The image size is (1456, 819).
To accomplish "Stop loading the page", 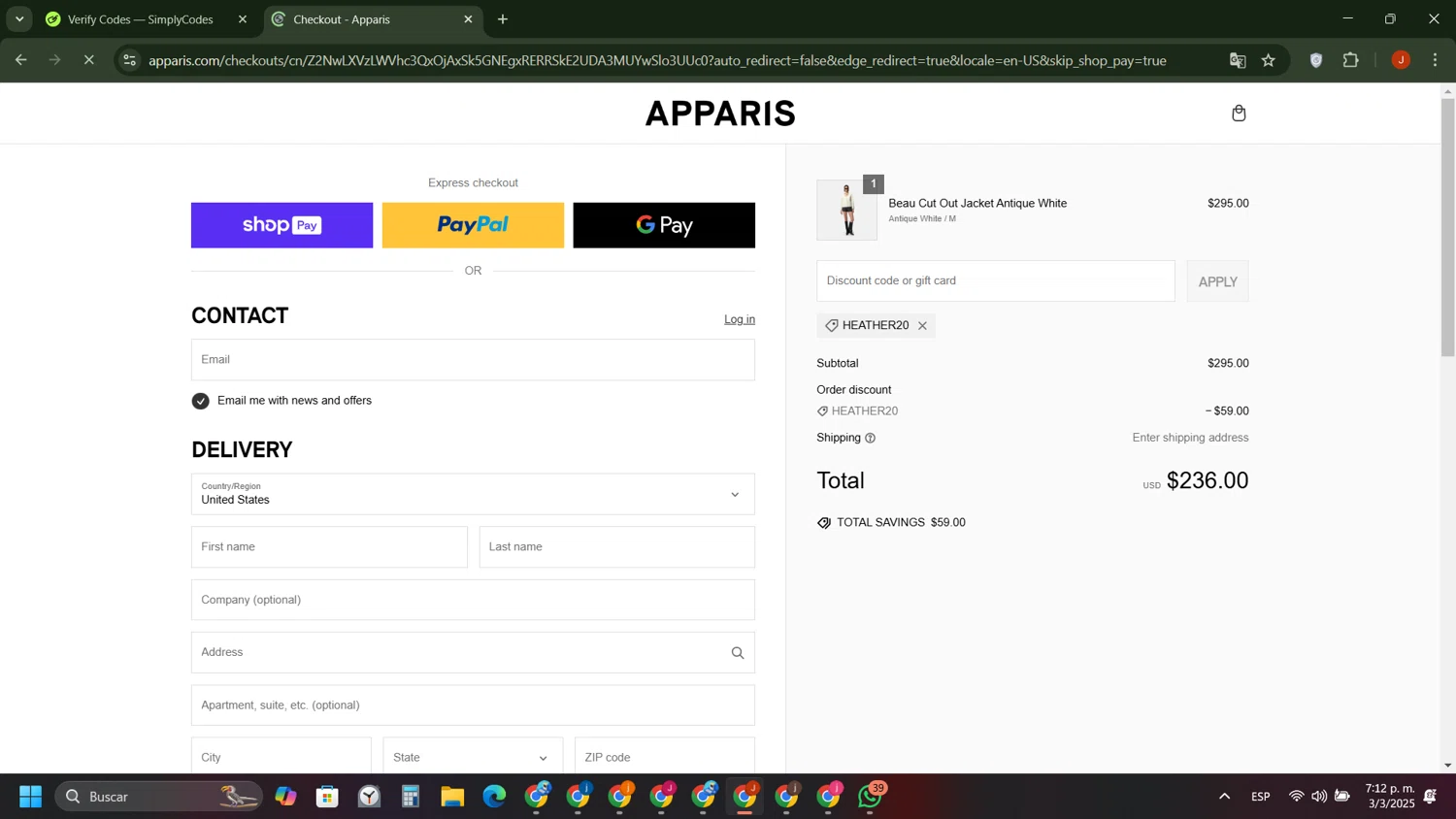I will point(88,60).
